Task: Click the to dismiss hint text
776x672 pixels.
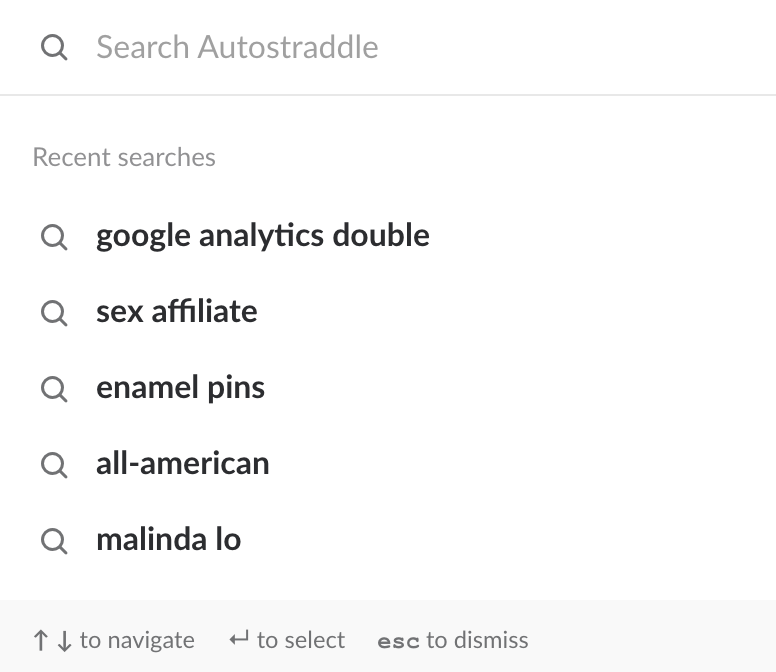Action: [478, 640]
